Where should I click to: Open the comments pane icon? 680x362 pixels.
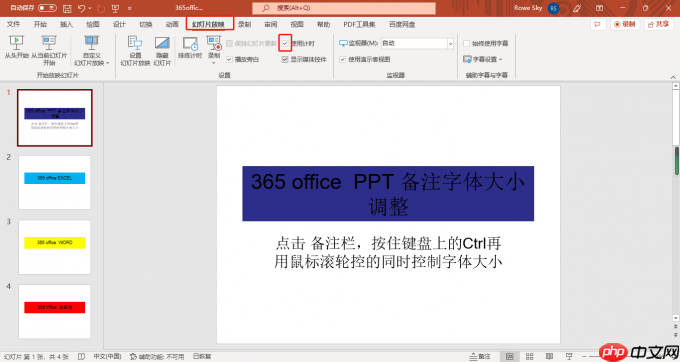tap(598, 24)
